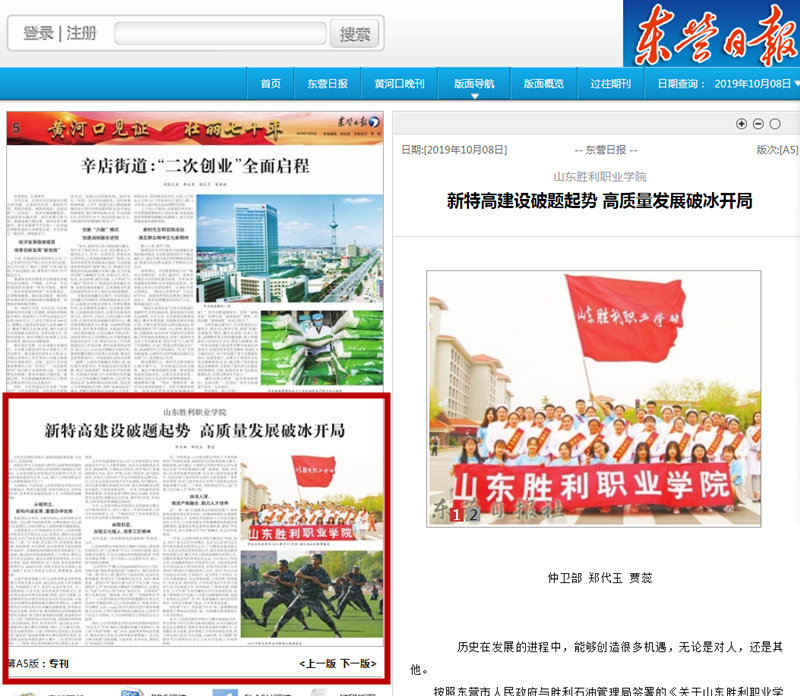This screenshot has width=800, height=696.
Task: Click the author line 仲卫部 郑代玉 贾蕊
Action: click(599, 578)
